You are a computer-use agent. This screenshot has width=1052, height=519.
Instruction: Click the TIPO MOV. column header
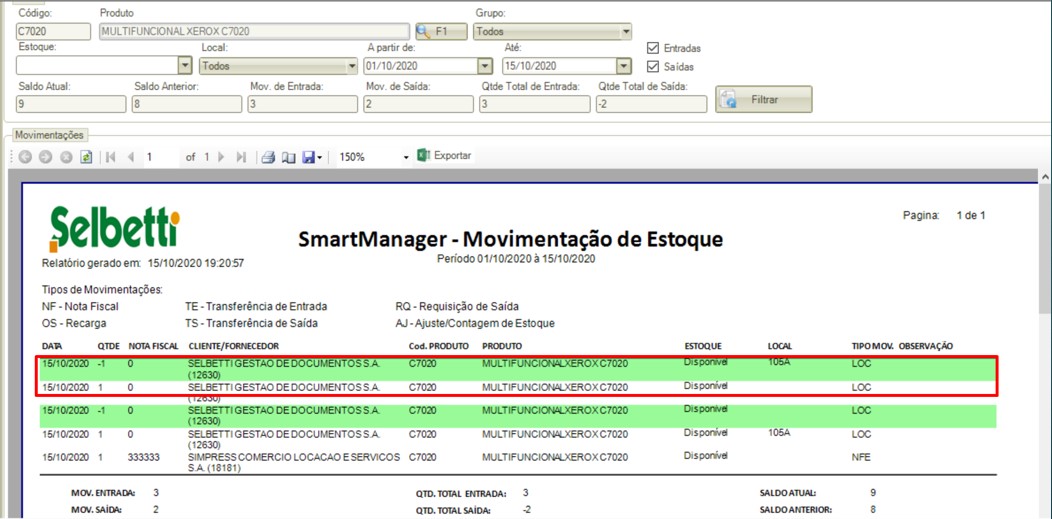[872, 346]
